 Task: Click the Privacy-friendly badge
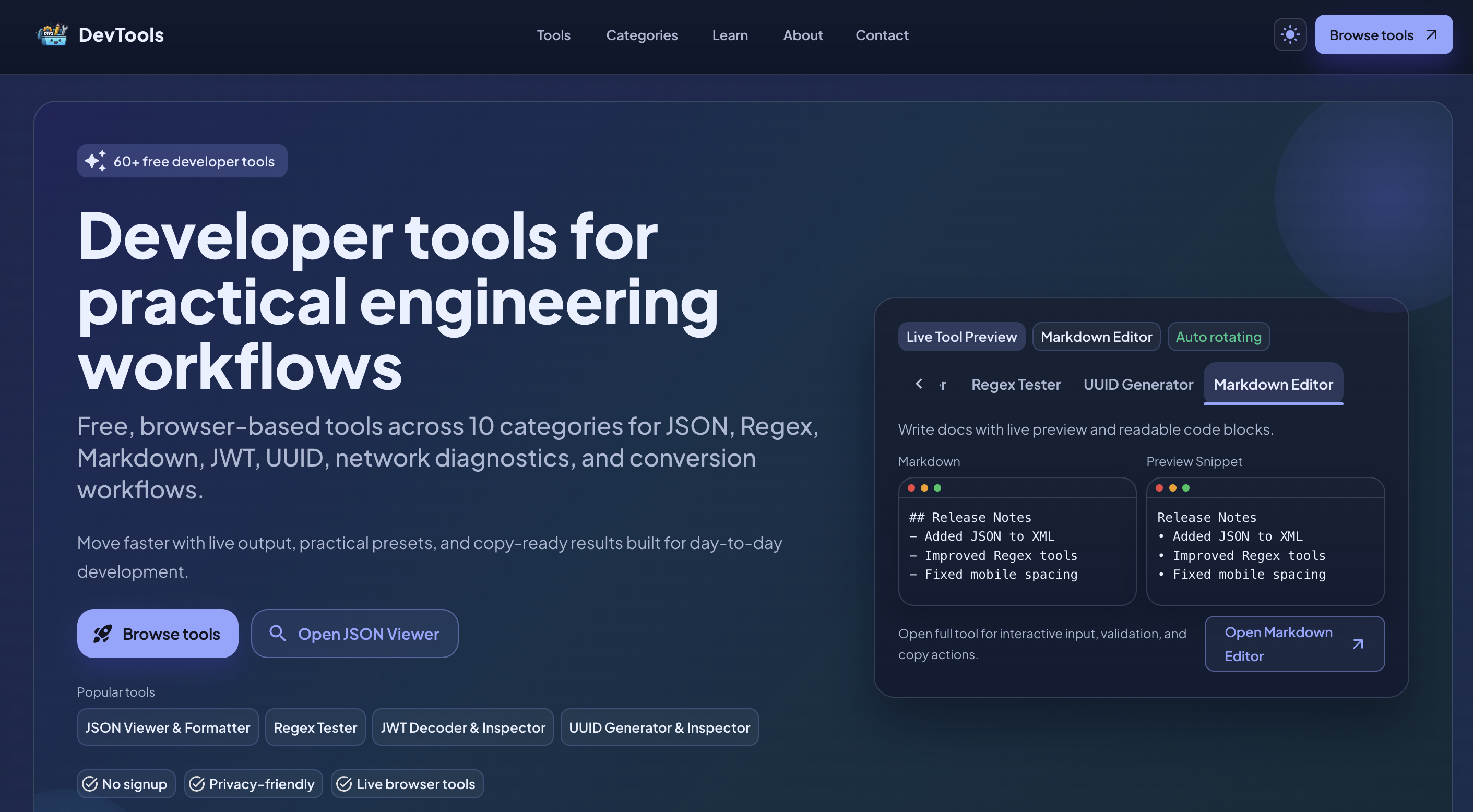pos(253,784)
